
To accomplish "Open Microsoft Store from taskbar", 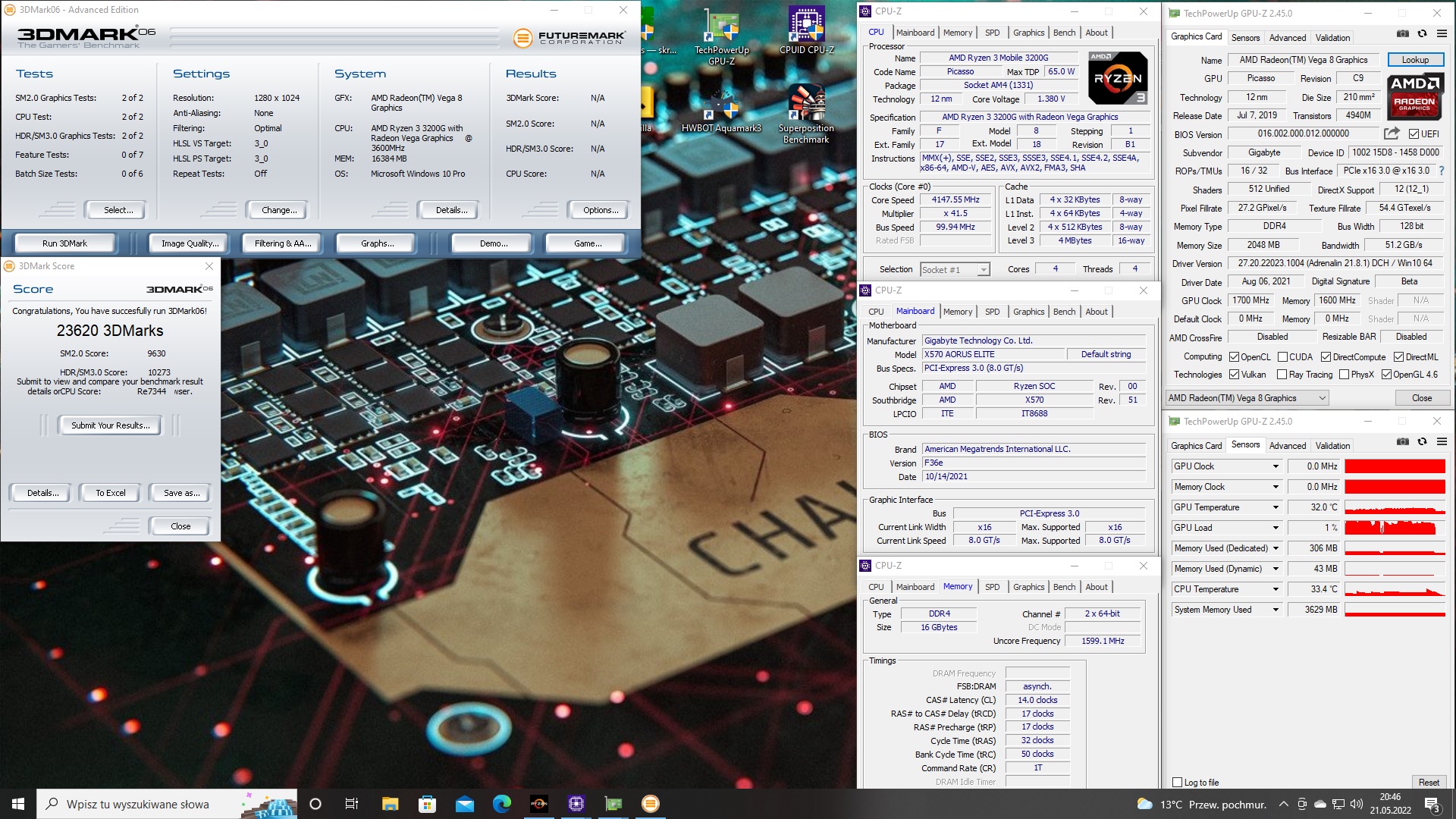I will point(427,804).
